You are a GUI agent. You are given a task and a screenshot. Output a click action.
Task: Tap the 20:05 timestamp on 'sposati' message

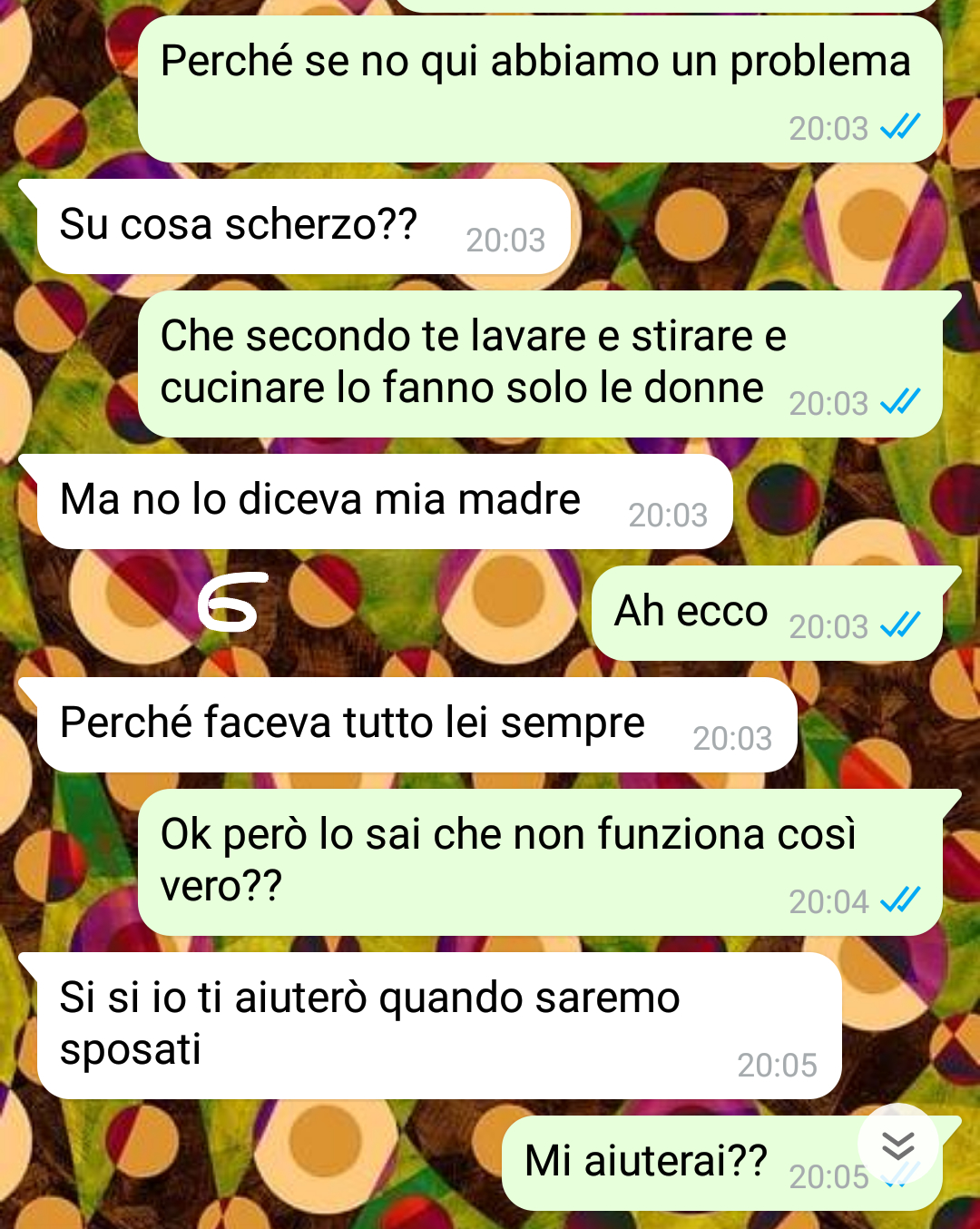(777, 1065)
